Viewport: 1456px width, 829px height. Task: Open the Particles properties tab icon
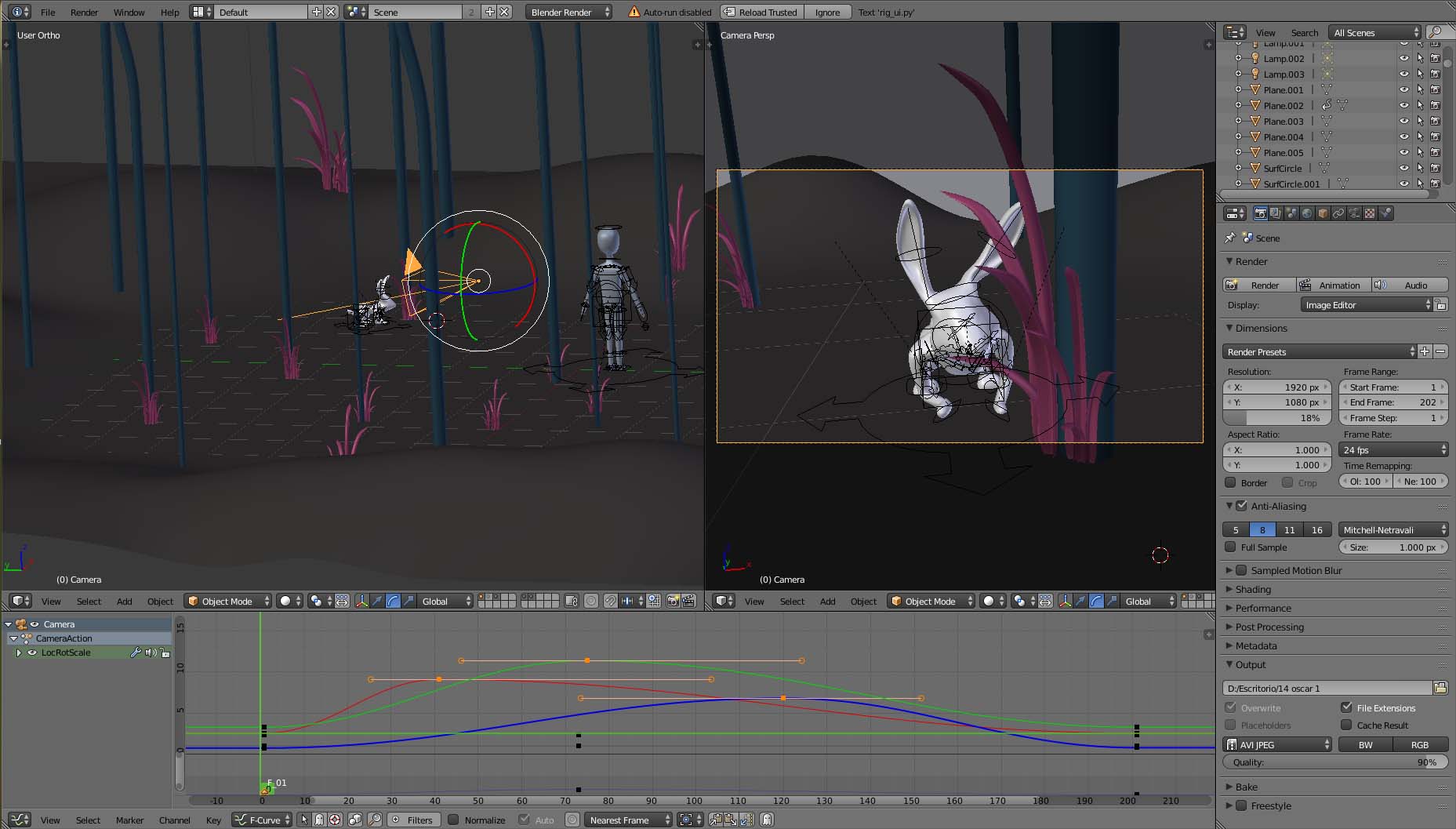[1385, 213]
